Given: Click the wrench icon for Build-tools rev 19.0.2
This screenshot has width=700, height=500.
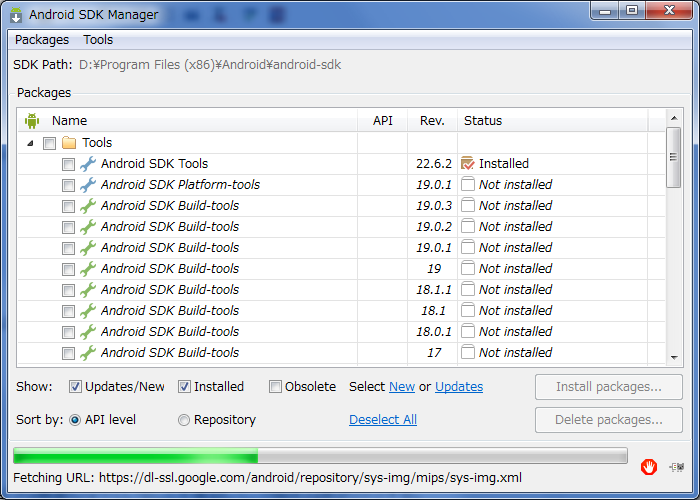Looking at the screenshot, I should point(88,227).
